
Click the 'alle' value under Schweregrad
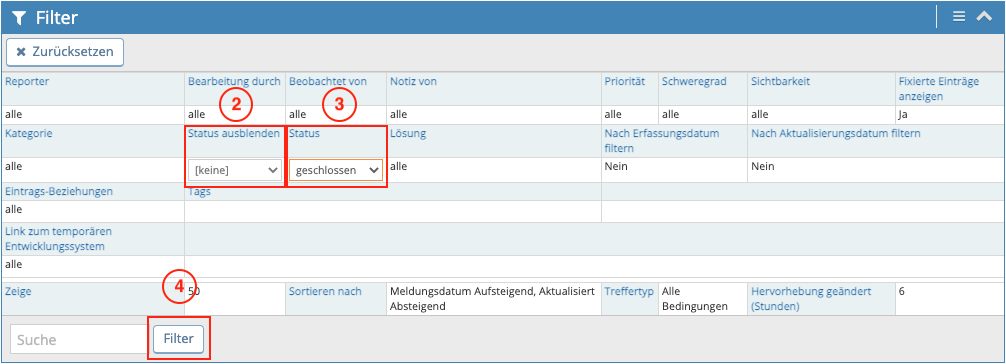670,115
